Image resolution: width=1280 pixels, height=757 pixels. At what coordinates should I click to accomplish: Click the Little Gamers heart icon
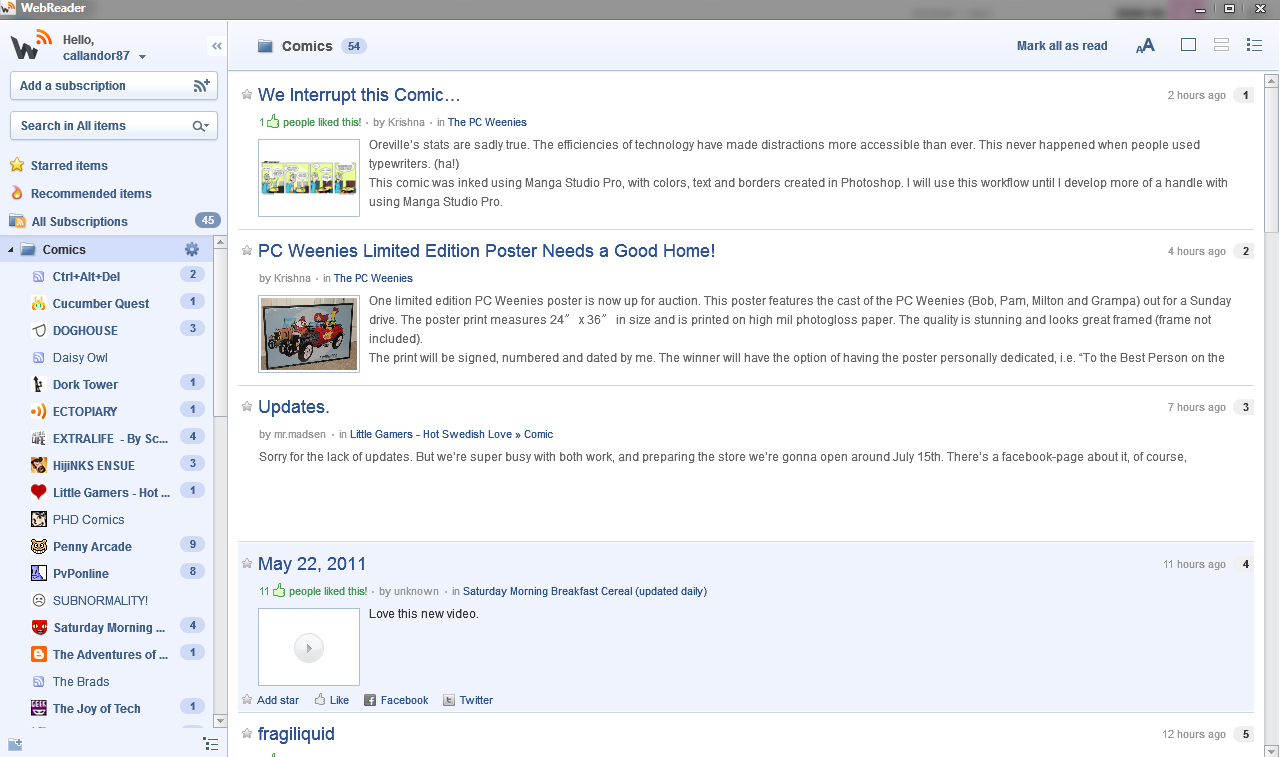39,492
